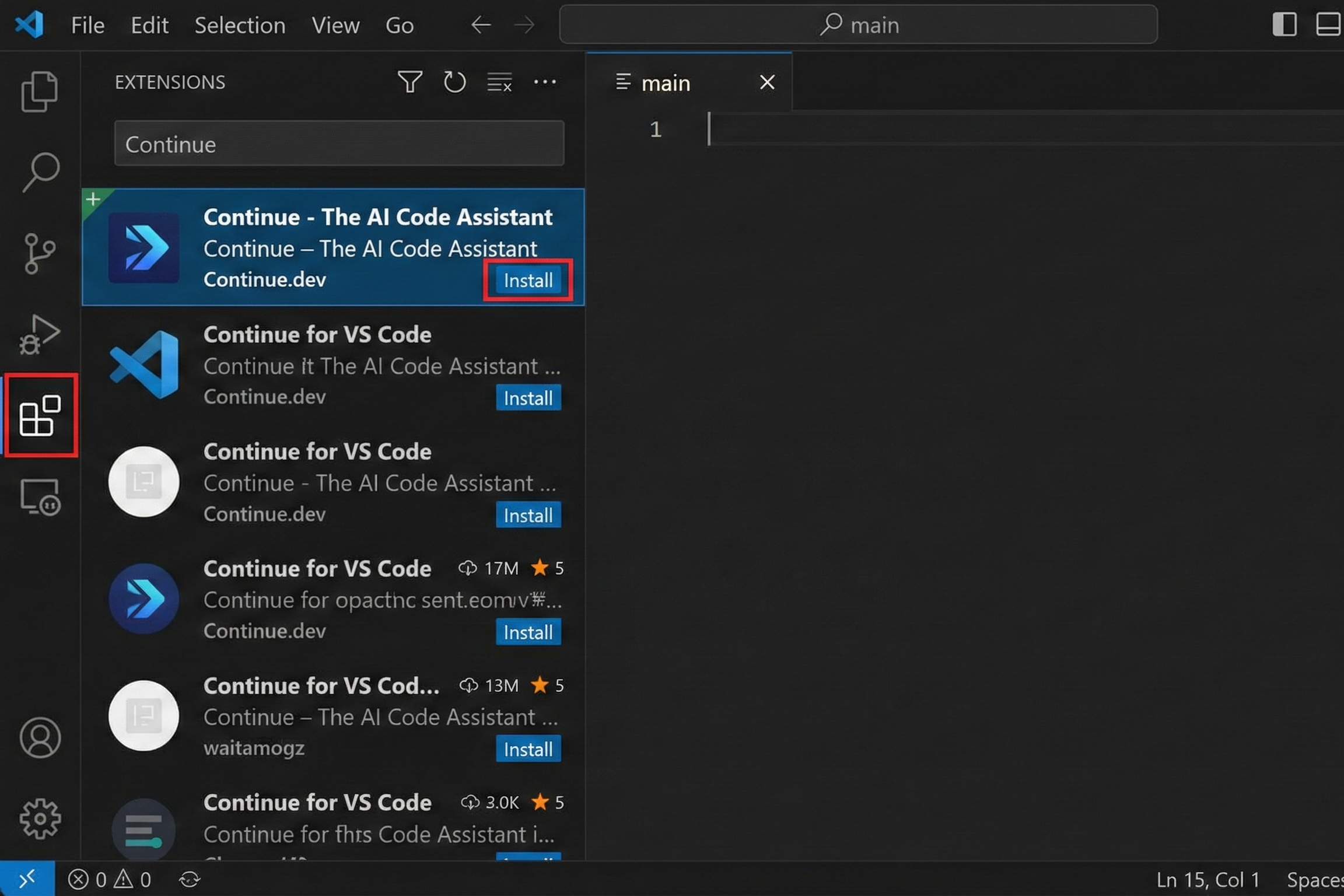Open the Selection menu

pos(240,25)
